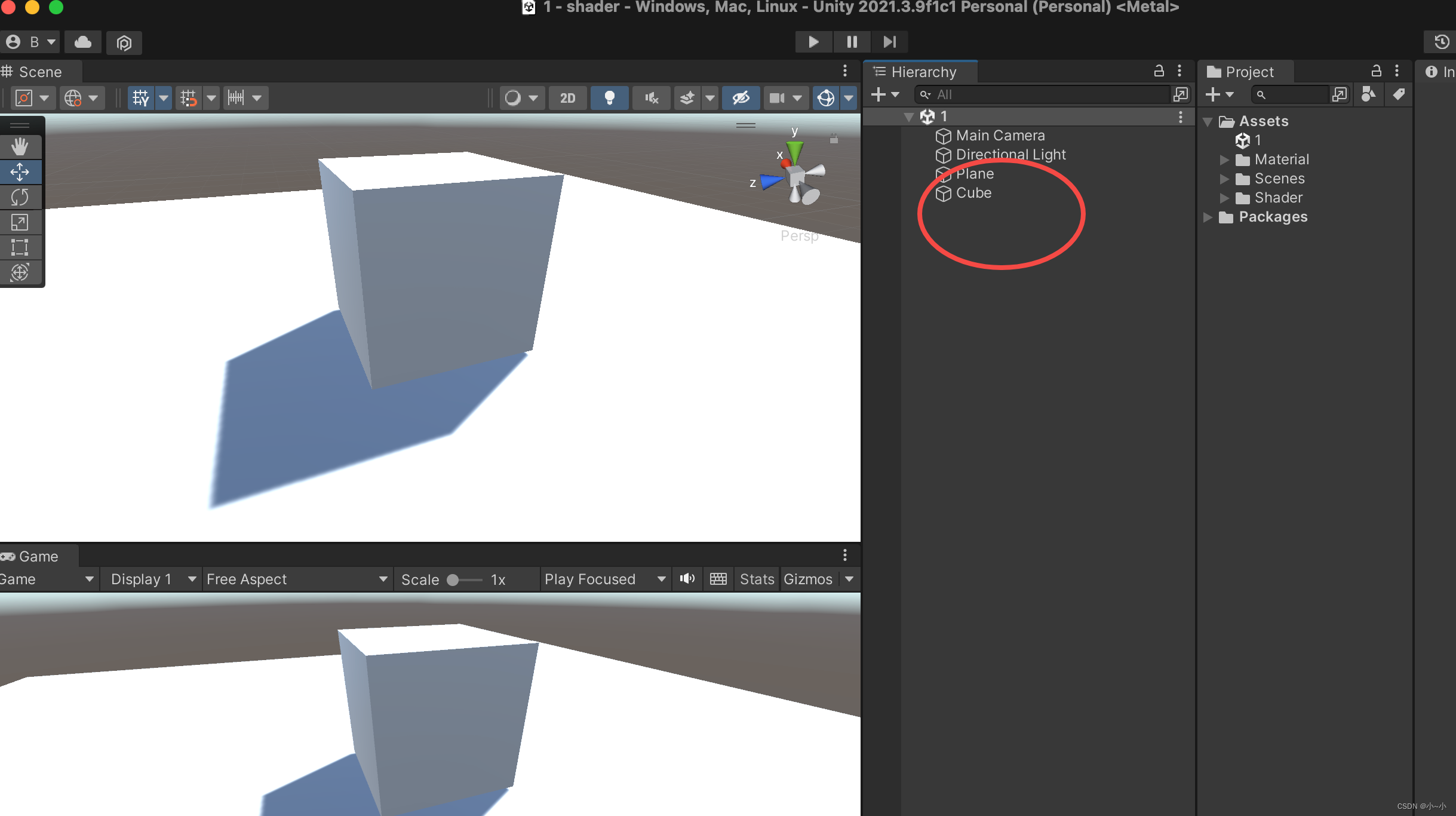Image resolution: width=1456 pixels, height=816 pixels.
Task: Click the Step frame button
Action: coord(890,42)
